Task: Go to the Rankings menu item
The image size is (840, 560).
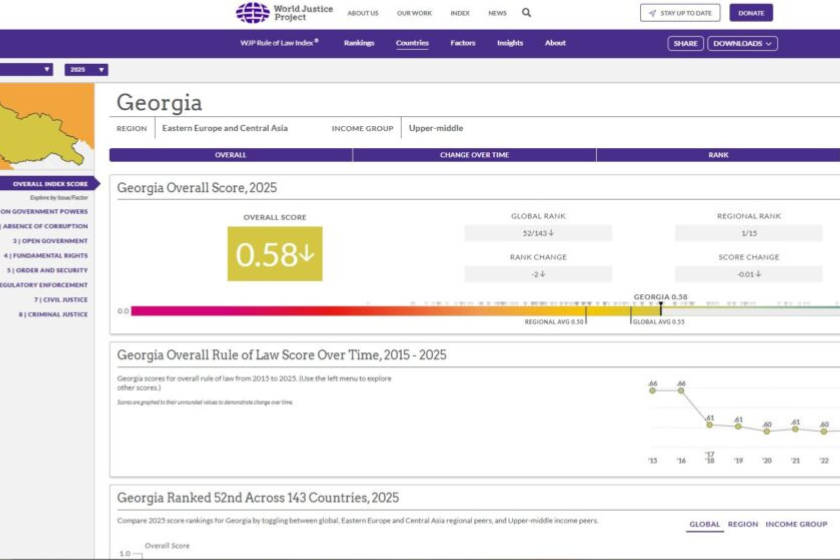Action: coord(359,43)
